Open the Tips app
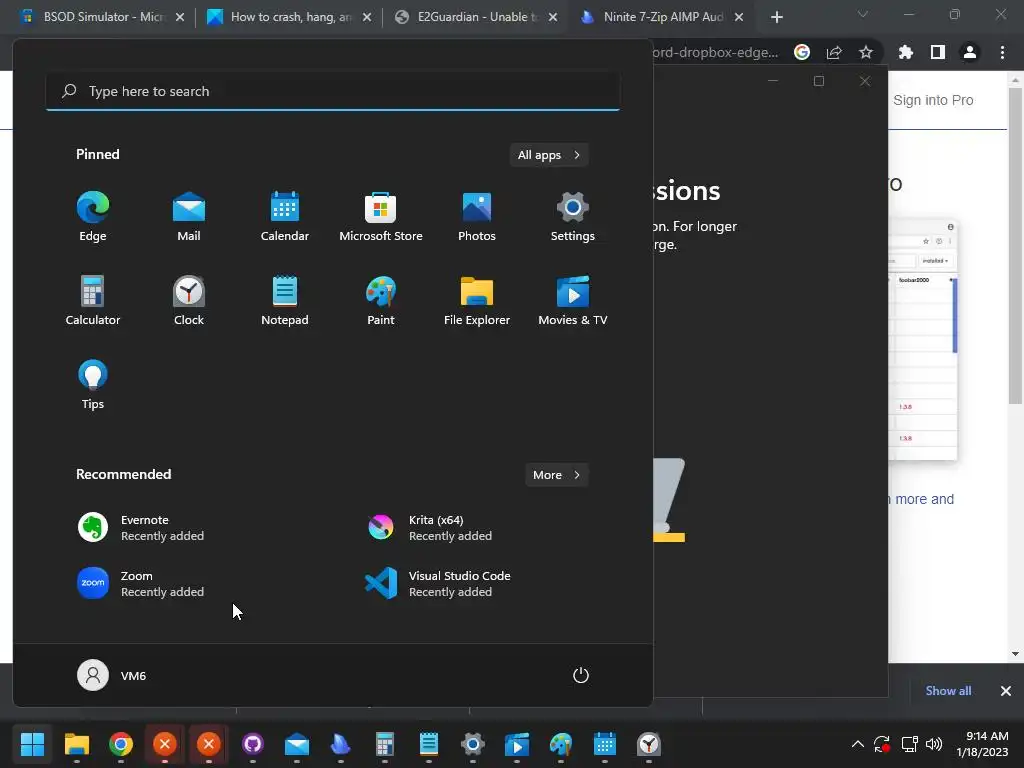Image resolution: width=1024 pixels, height=768 pixels. pos(93,385)
